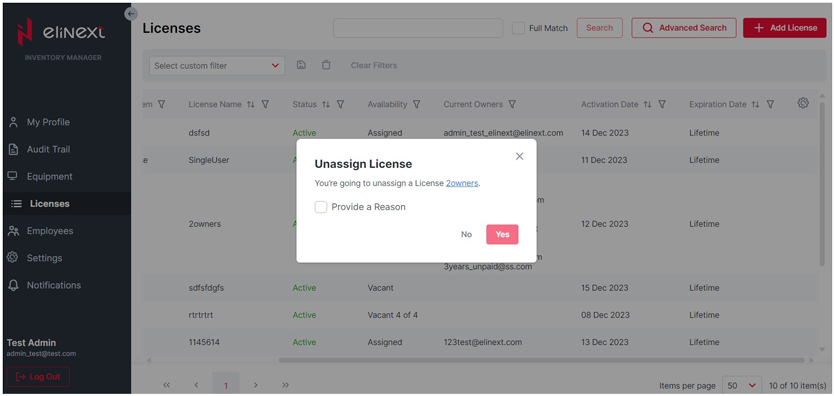Viewport: 834px width, 396px height.
Task: Open Notifications in sidebar
Action: point(53,285)
